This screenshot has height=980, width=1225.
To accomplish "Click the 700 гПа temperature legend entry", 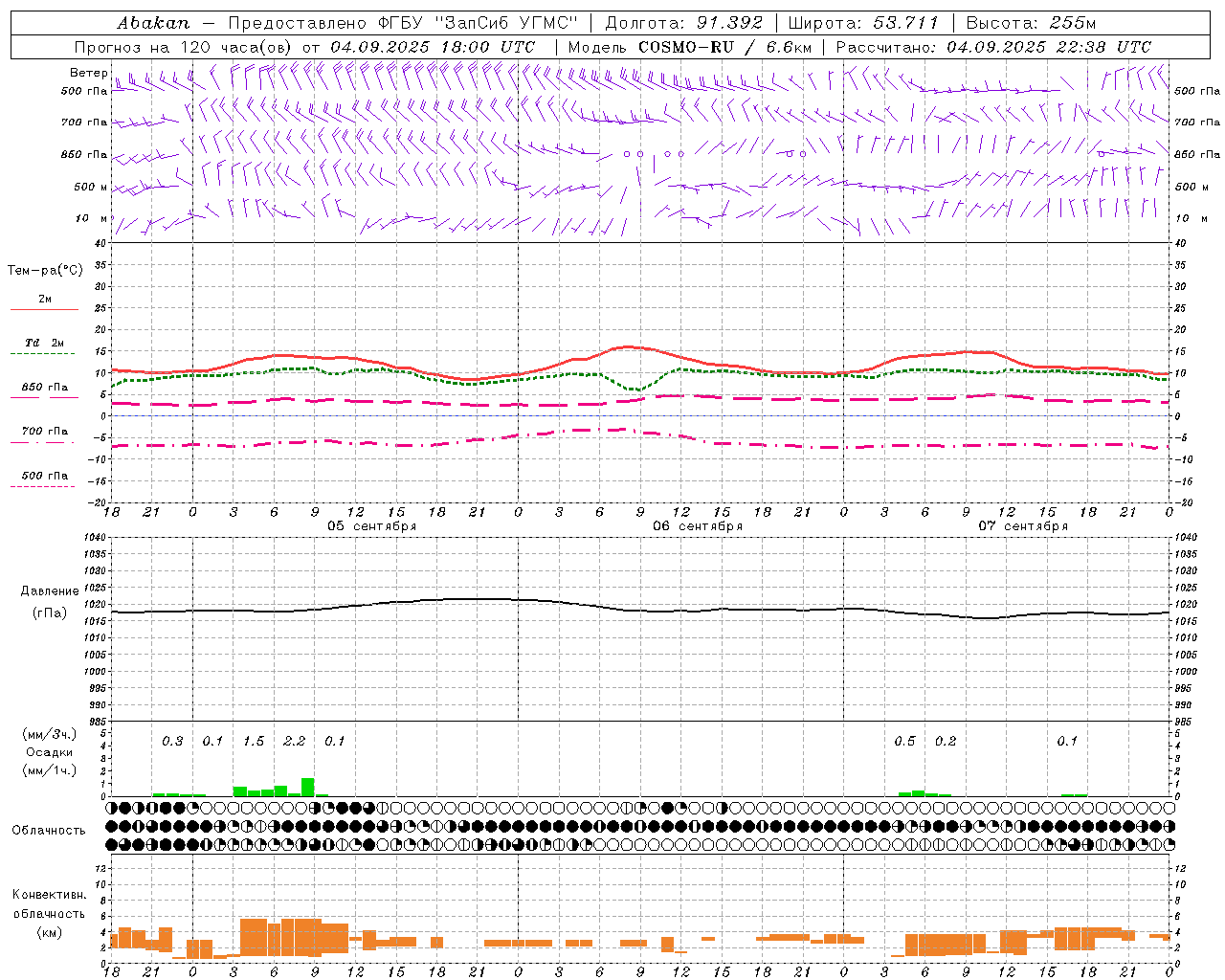I will tap(45, 431).
